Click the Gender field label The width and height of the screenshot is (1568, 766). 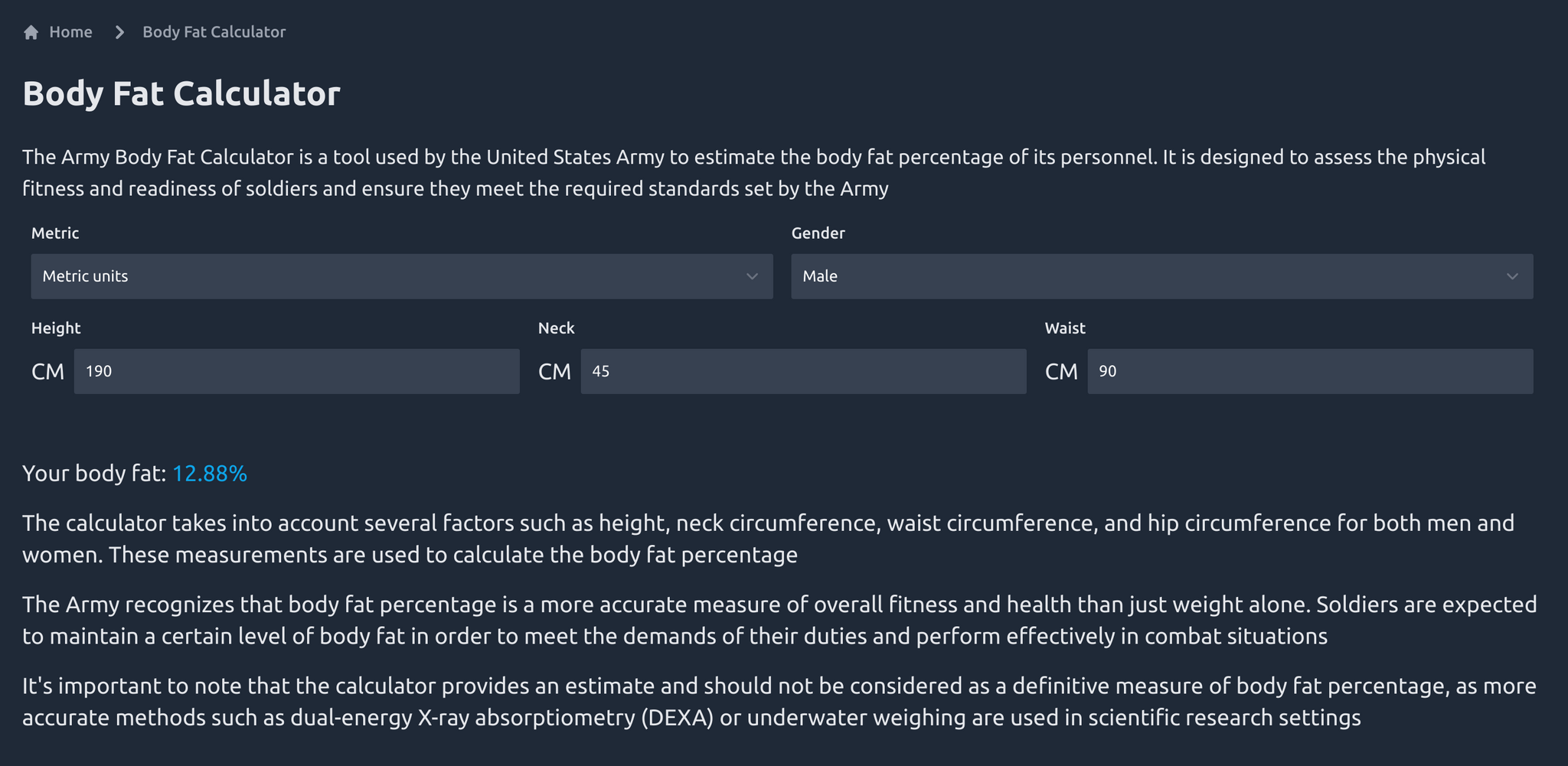pyautogui.click(x=818, y=233)
